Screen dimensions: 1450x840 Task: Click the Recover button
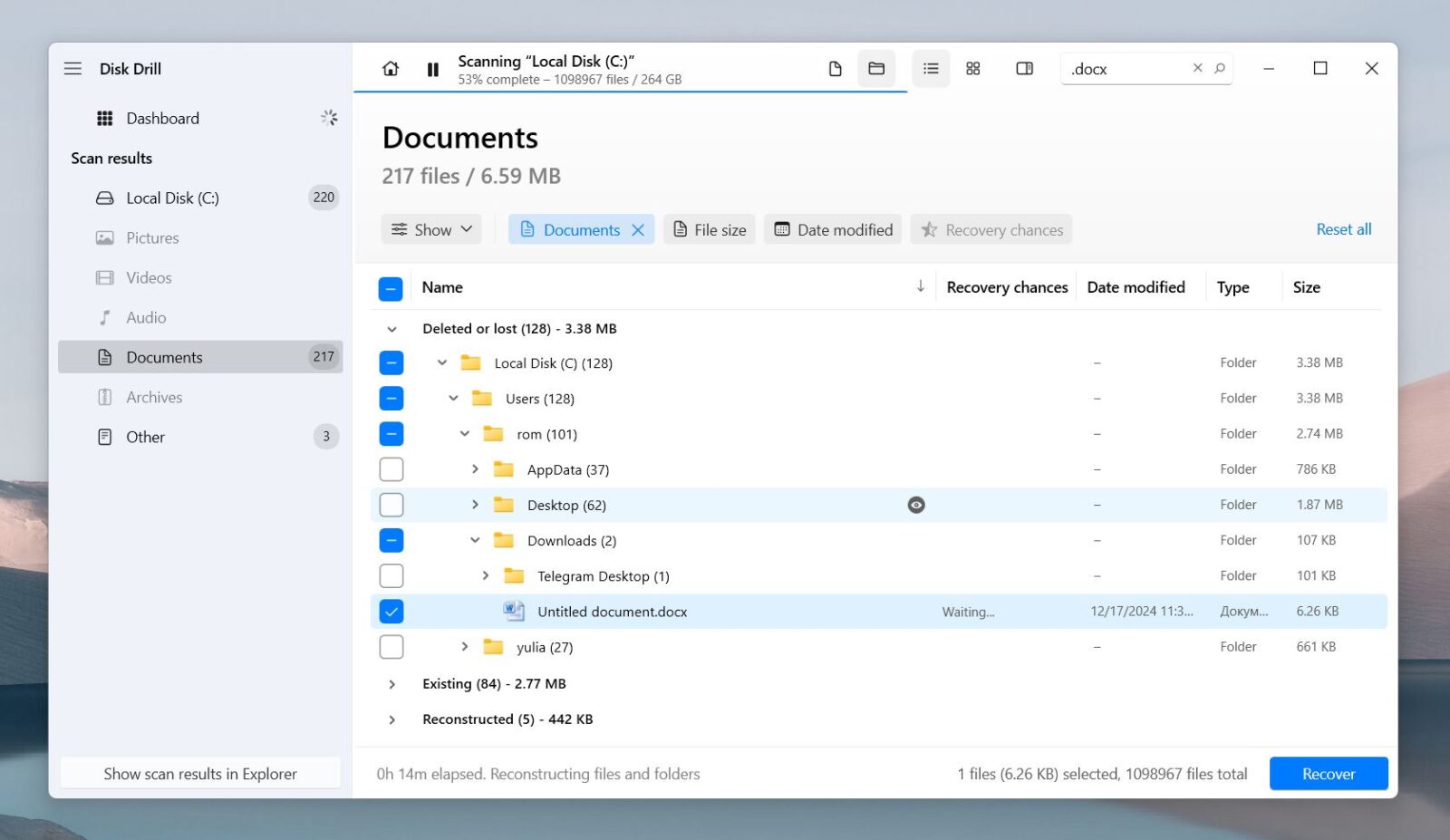coord(1328,773)
